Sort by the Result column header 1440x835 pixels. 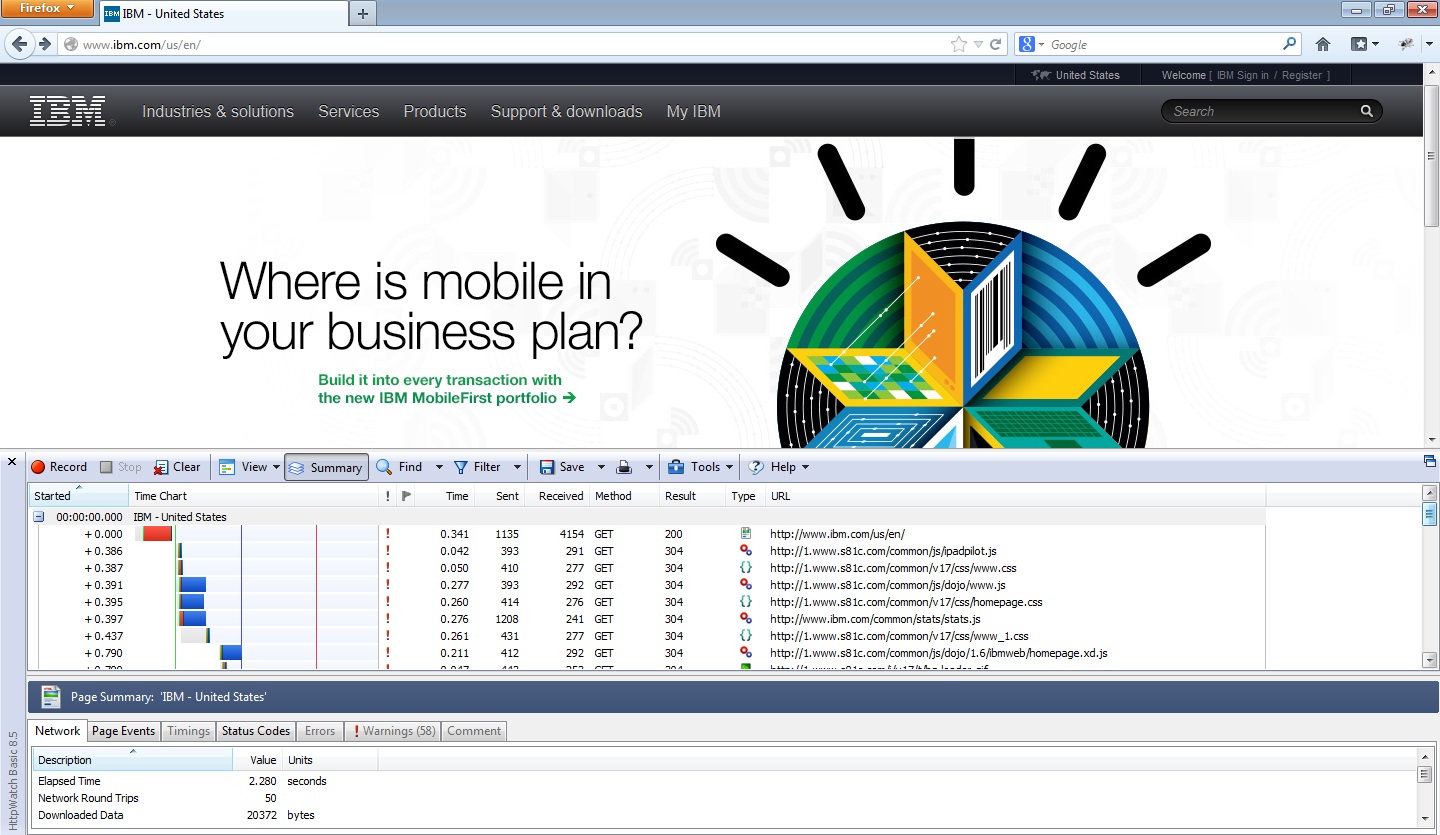tap(692, 496)
